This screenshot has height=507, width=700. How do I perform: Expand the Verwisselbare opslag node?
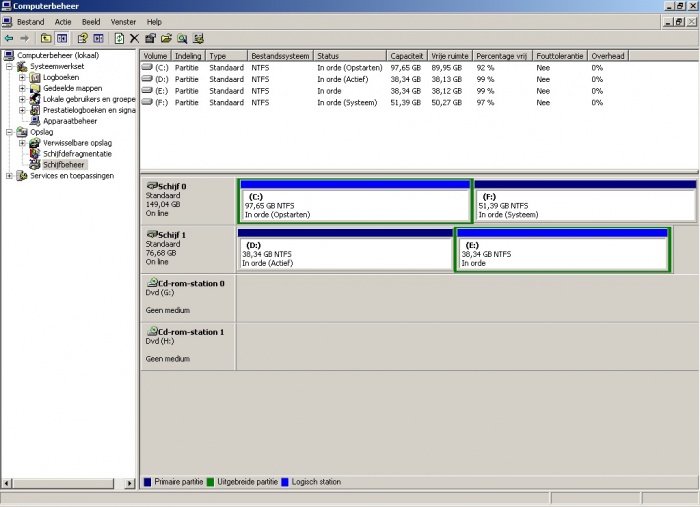tap(22, 143)
